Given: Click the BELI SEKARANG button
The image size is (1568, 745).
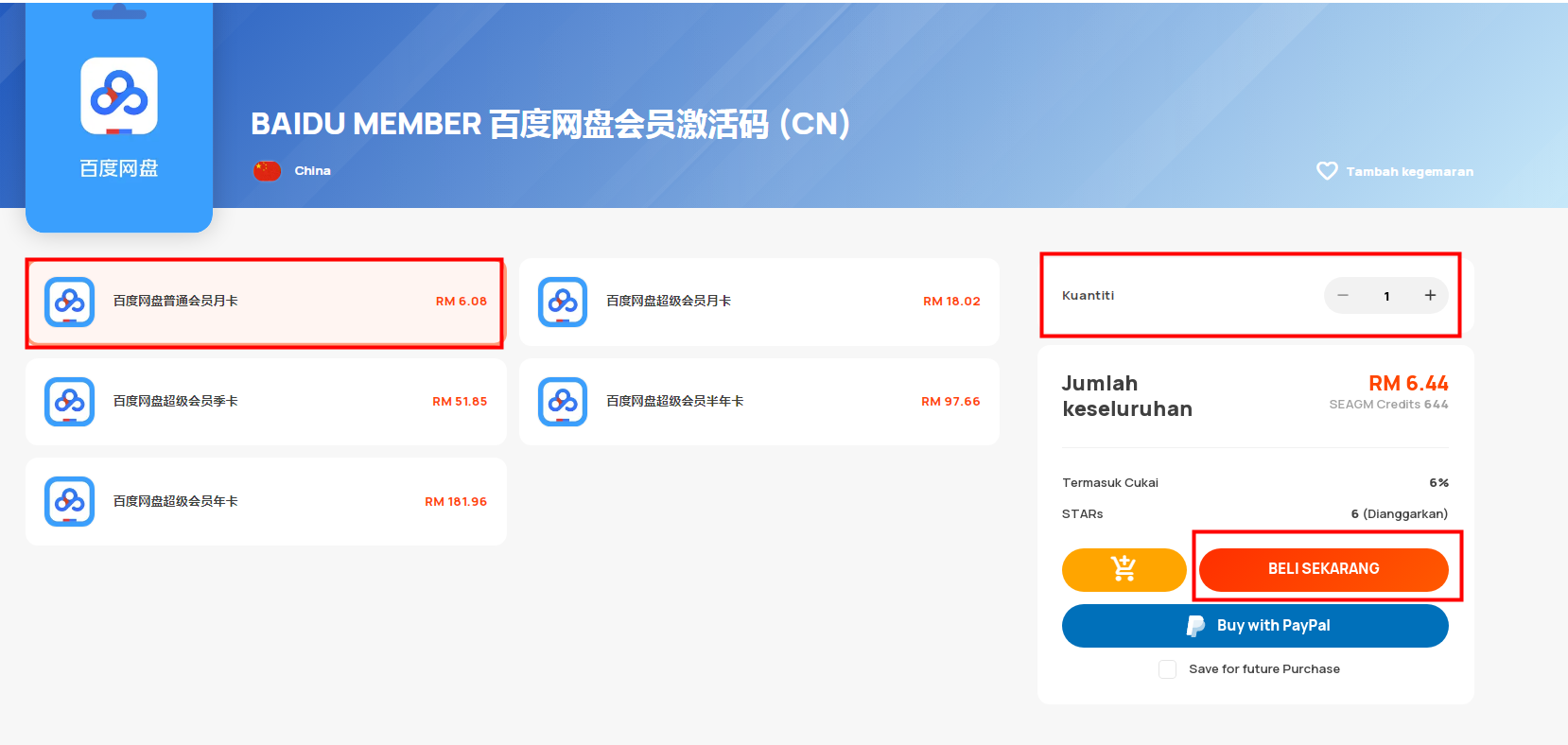Looking at the screenshot, I should 1324,569.
